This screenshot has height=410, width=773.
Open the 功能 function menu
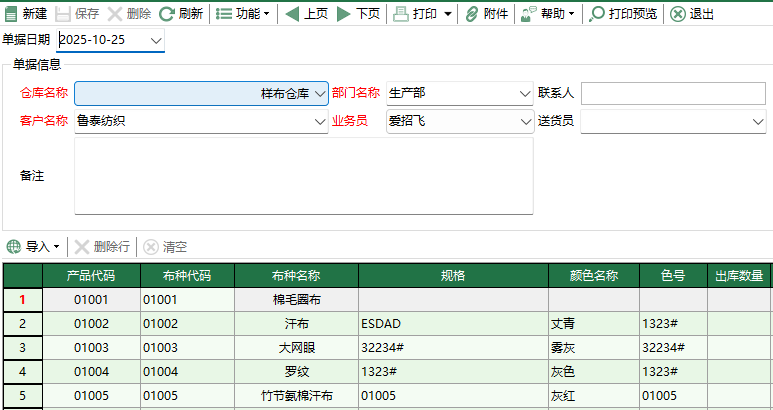click(x=243, y=14)
